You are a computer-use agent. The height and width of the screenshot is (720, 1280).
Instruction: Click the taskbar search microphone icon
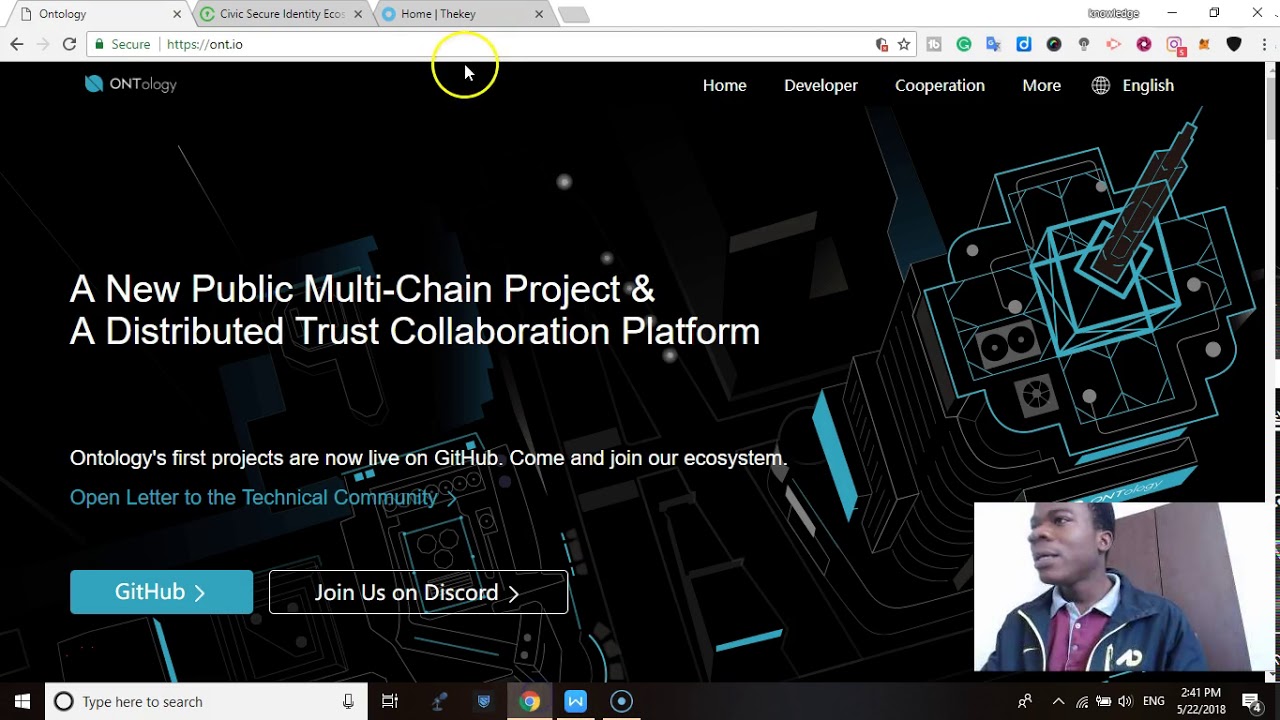348,701
